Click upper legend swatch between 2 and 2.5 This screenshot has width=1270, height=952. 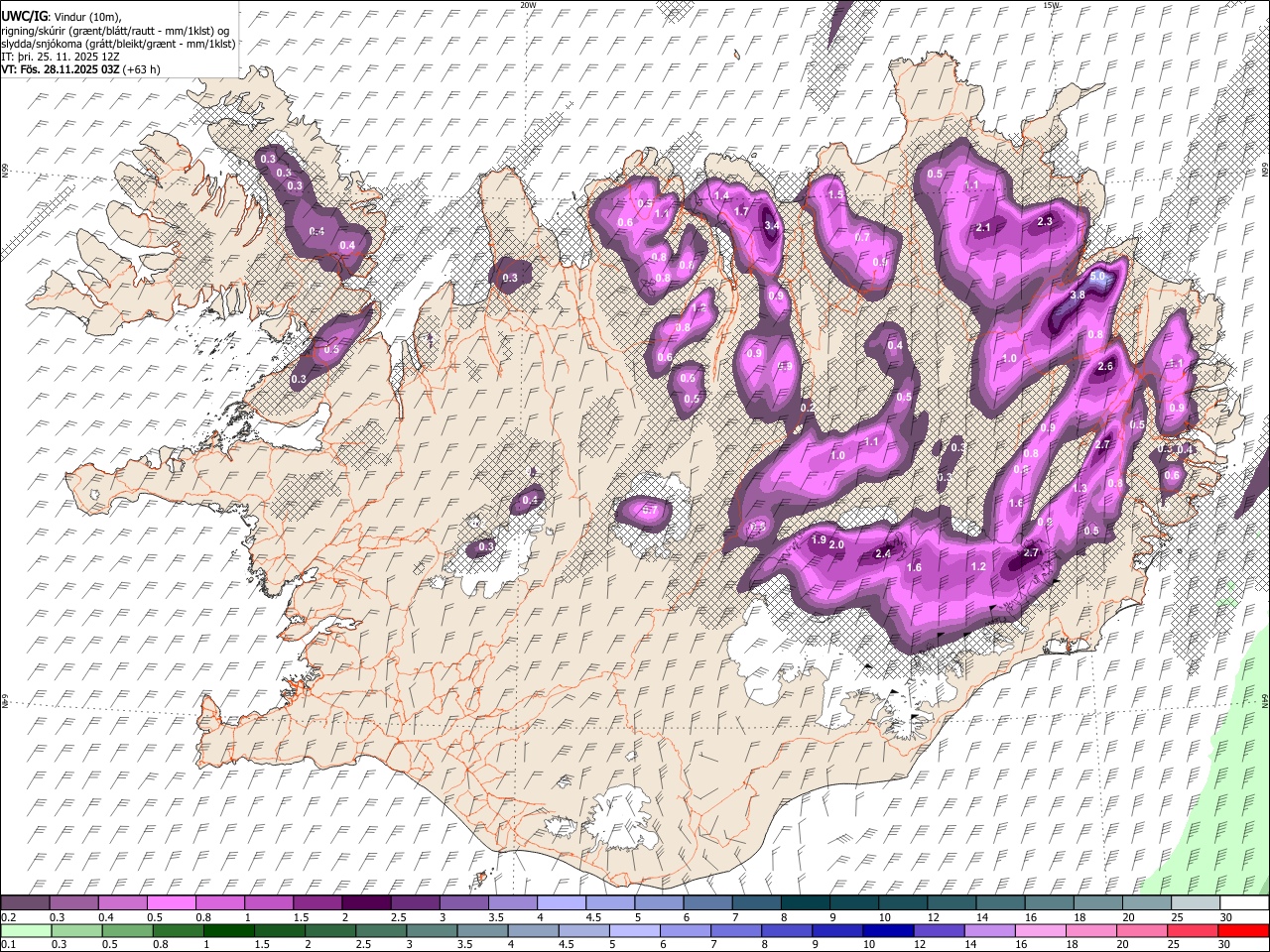point(366,903)
